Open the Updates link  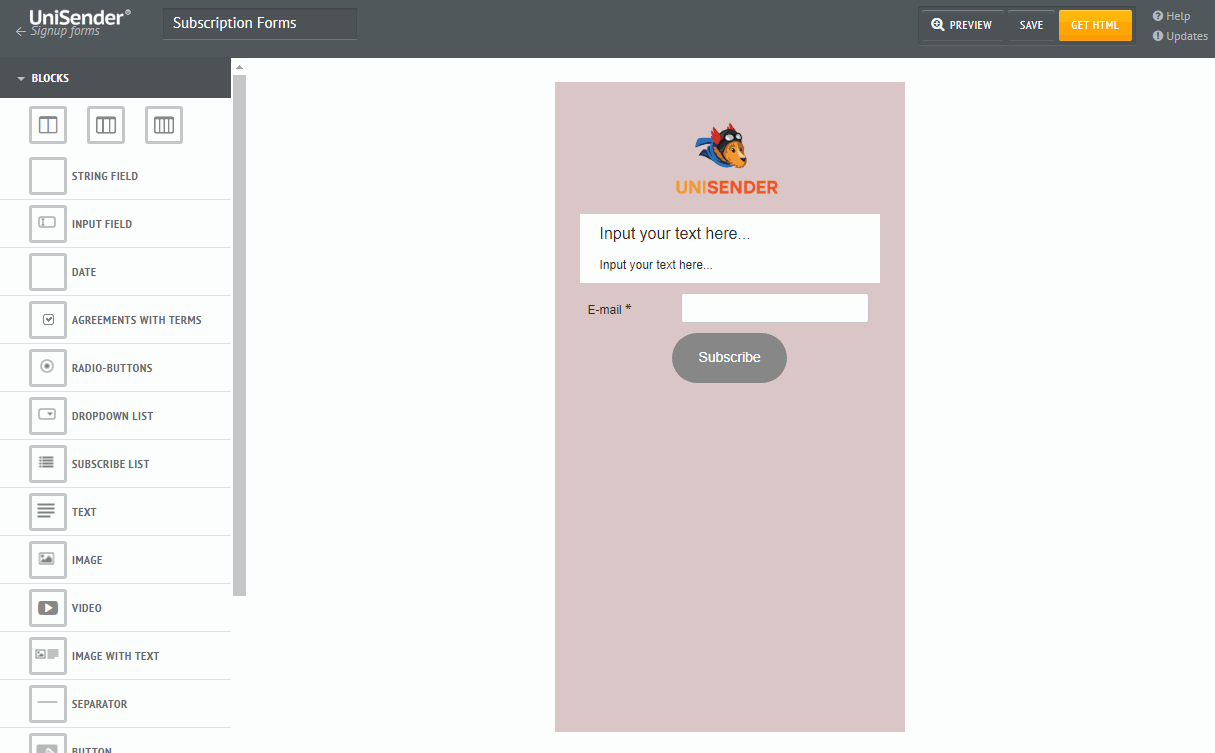[1180, 36]
